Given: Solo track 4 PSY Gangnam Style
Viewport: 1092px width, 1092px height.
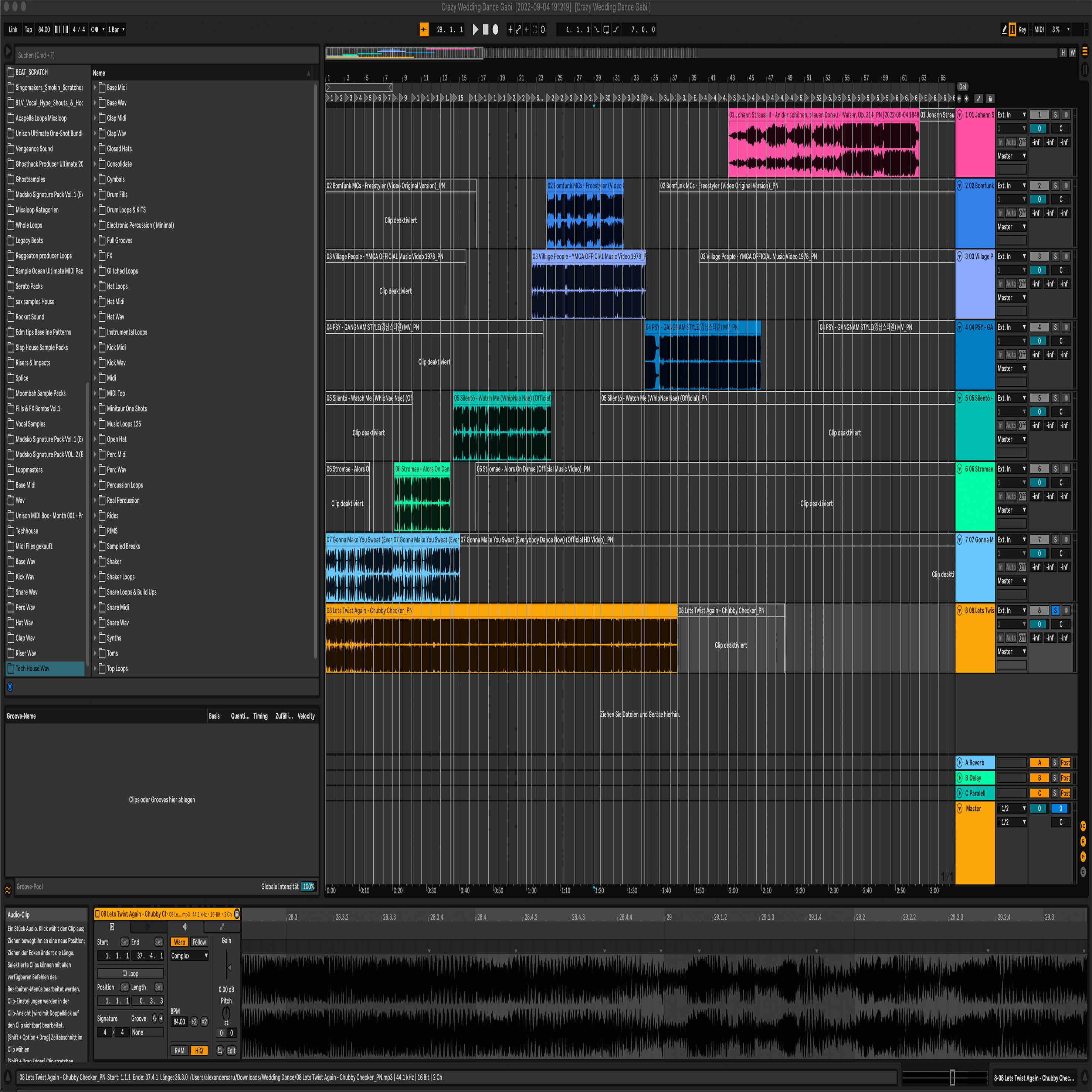Looking at the screenshot, I should (x=1055, y=327).
